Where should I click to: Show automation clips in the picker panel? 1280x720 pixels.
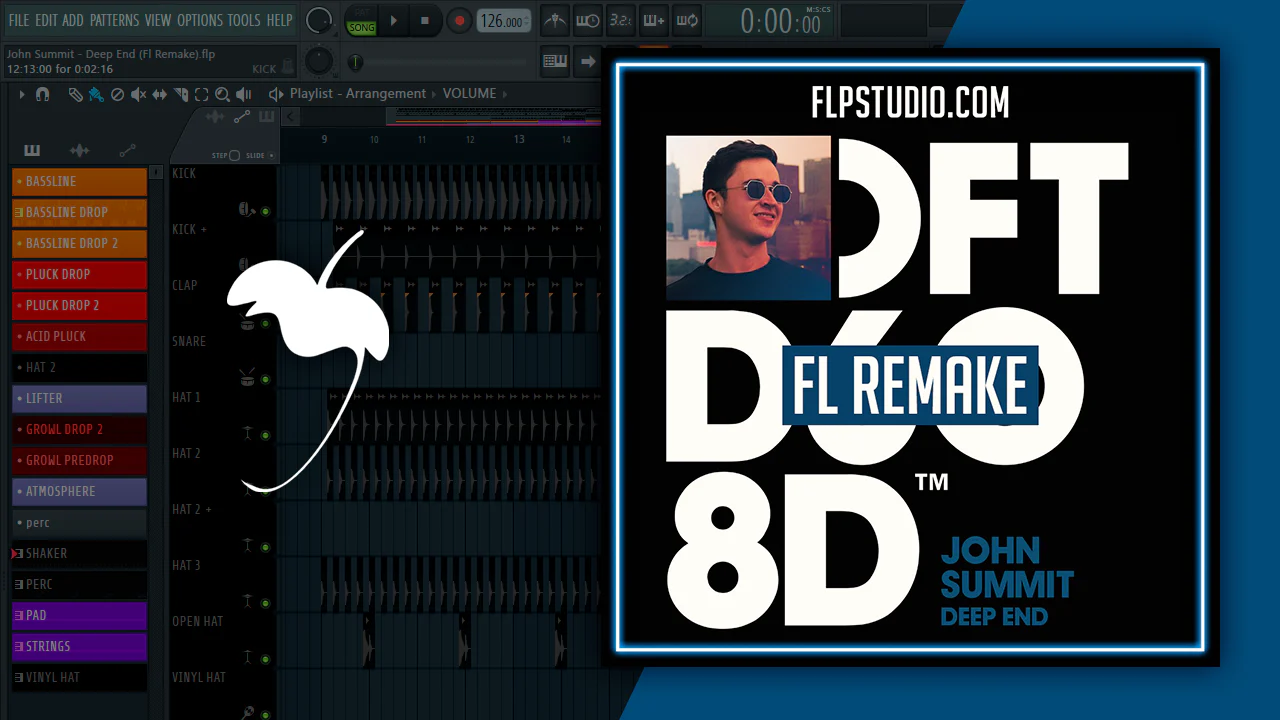pyautogui.click(x=127, y=150)
